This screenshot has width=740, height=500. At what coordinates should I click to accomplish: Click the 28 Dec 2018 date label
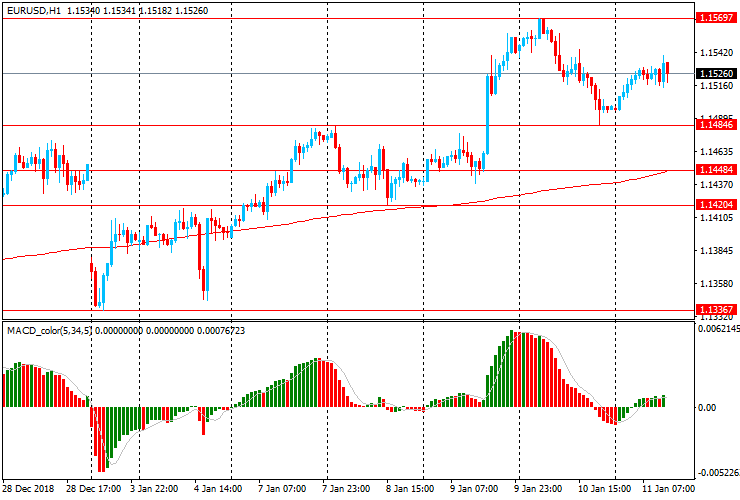[29, 489]
